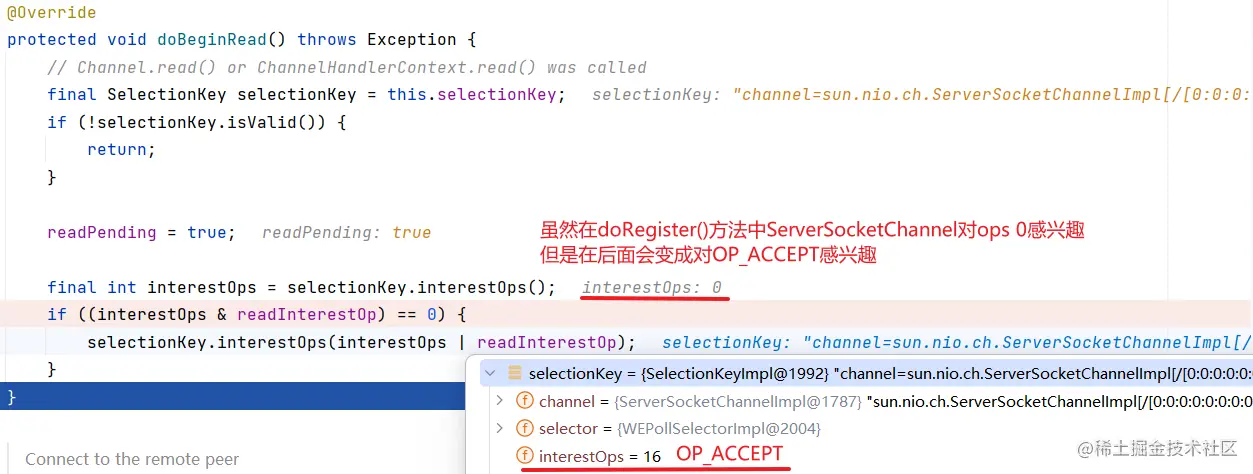Click the interestOps field icon

[524, 456]
